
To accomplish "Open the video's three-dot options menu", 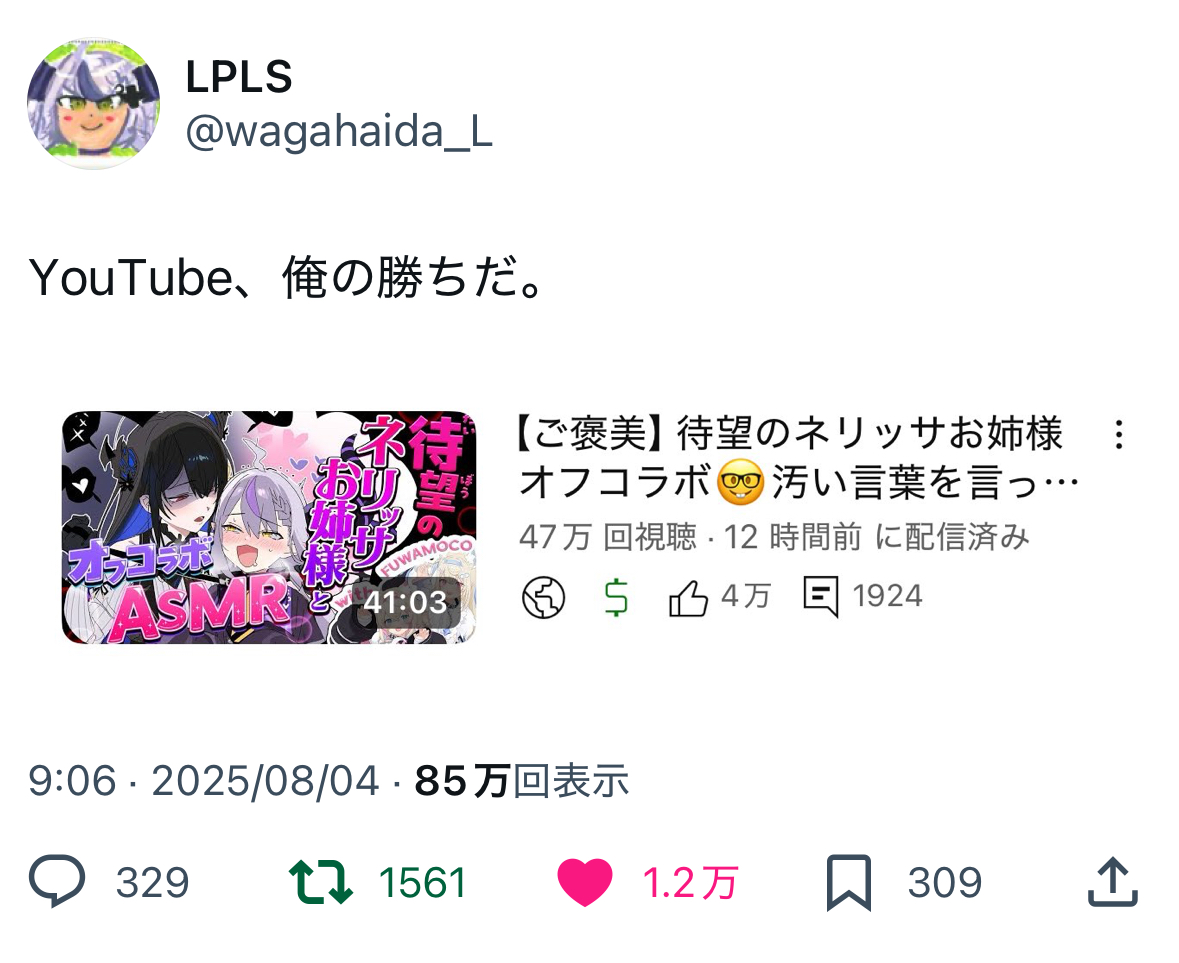I will (1120, 435).
